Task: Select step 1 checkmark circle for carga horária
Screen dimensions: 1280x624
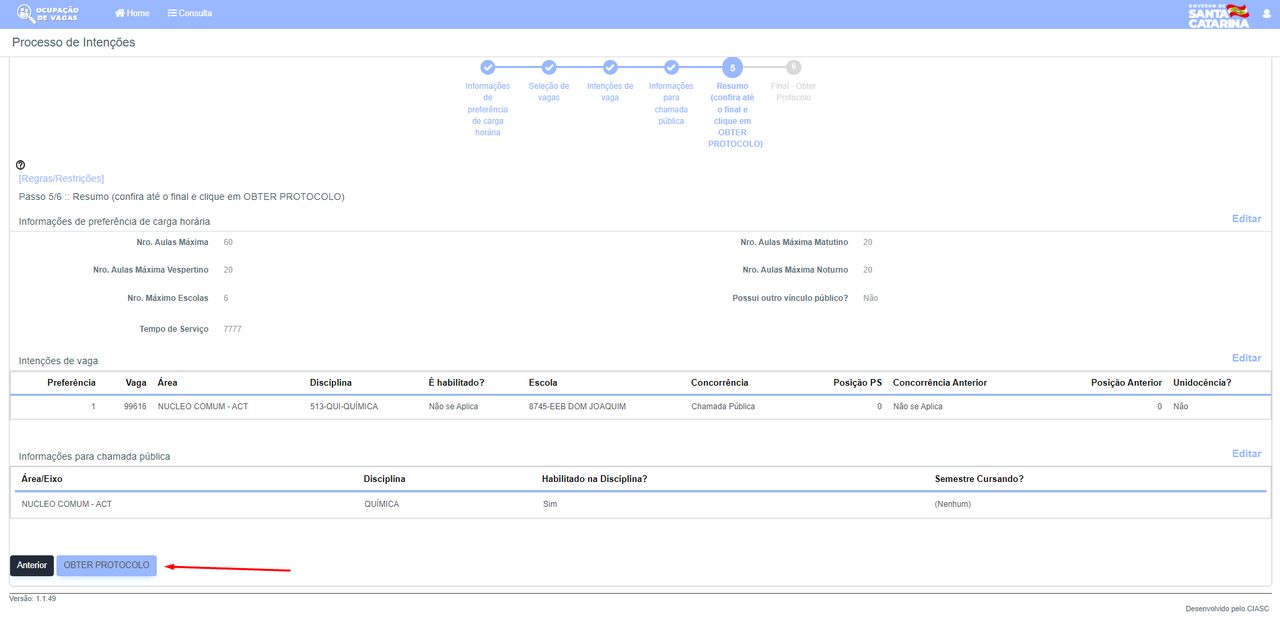Action: click(x=488, y=68)
